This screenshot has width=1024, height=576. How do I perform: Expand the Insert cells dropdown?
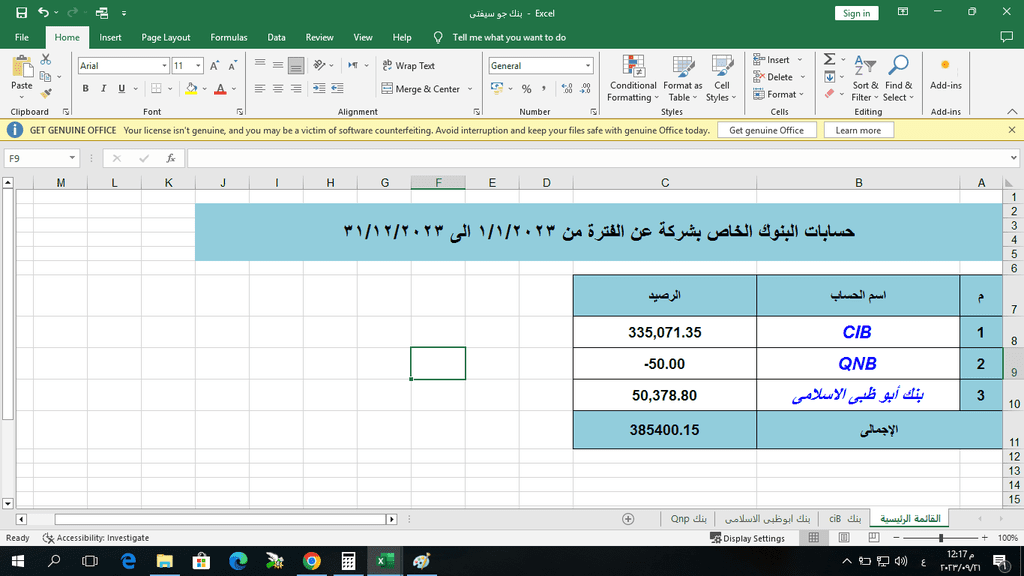click(x=800, y=59)
